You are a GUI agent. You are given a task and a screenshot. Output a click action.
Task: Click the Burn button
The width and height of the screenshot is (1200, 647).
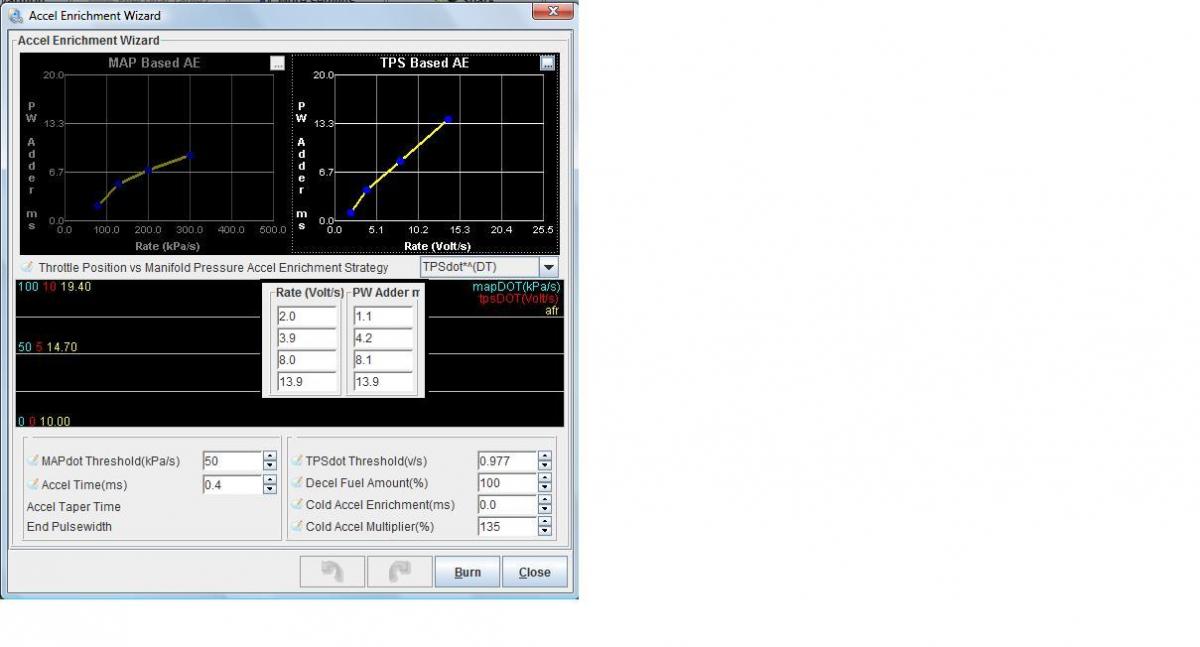[x=467, y=572]
